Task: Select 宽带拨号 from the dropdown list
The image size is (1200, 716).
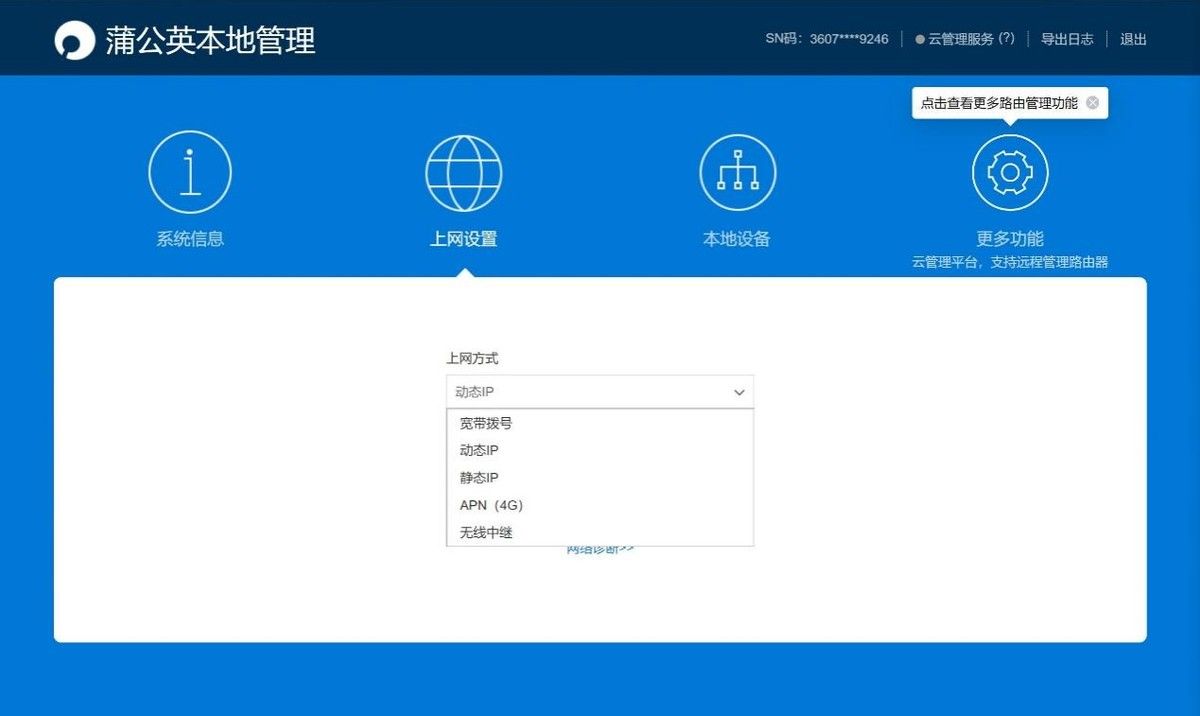Action: click(486, 423)
